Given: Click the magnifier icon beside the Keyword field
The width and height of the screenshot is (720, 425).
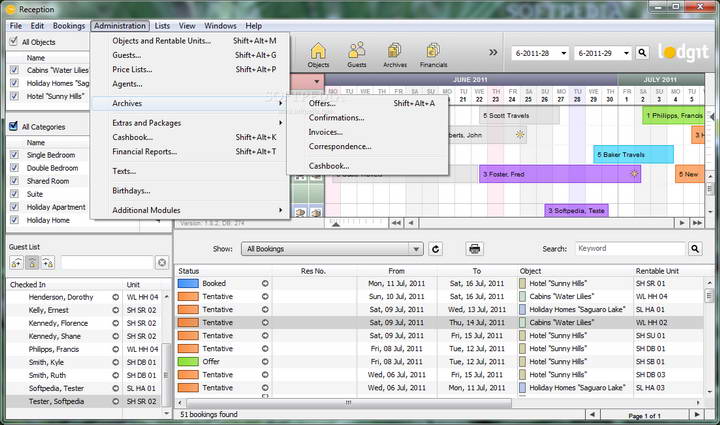Looking at the screenshot, I should coord(693,248).
